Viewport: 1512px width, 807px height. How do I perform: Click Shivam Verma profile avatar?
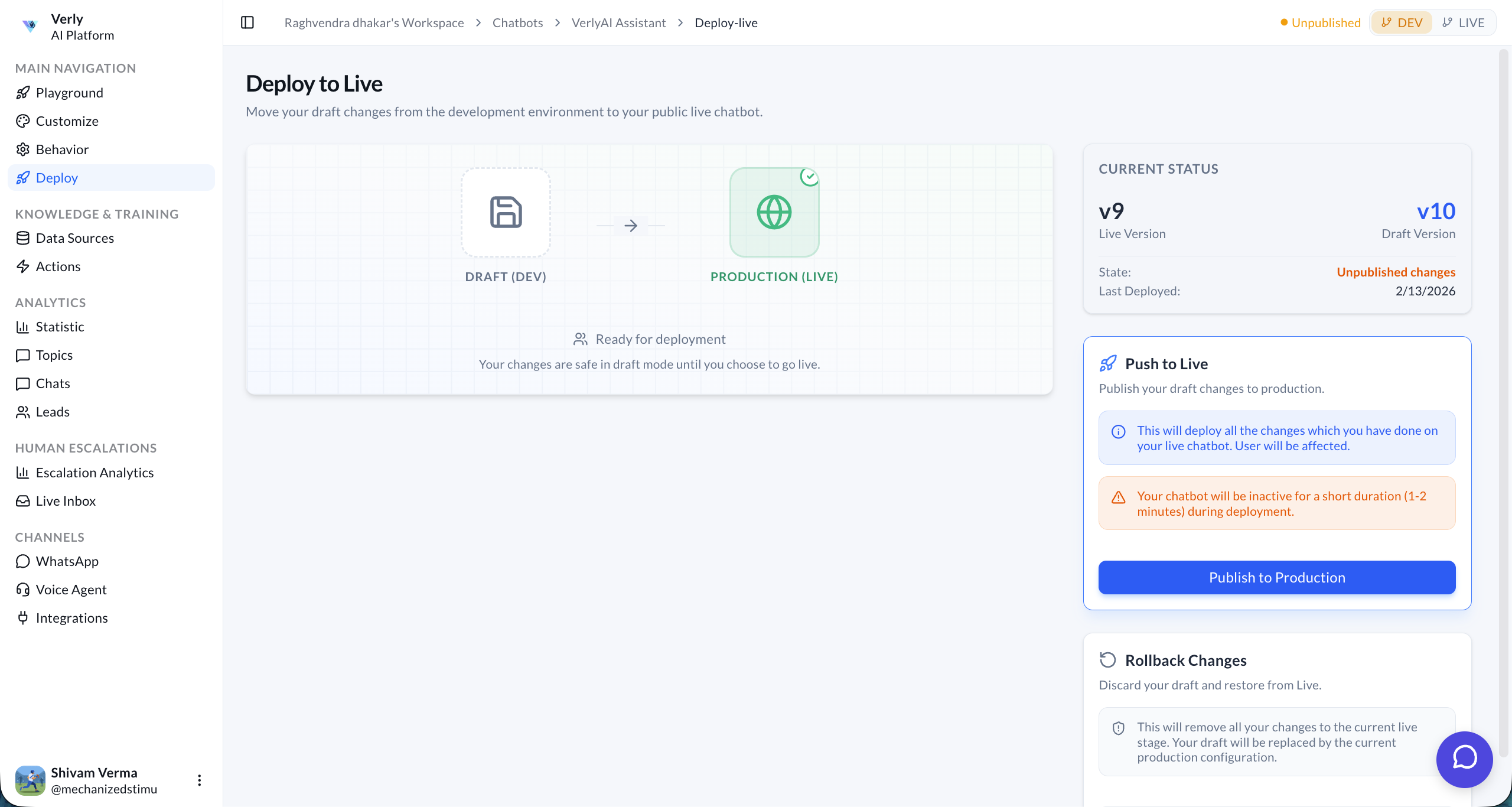[x=30, y=780]
